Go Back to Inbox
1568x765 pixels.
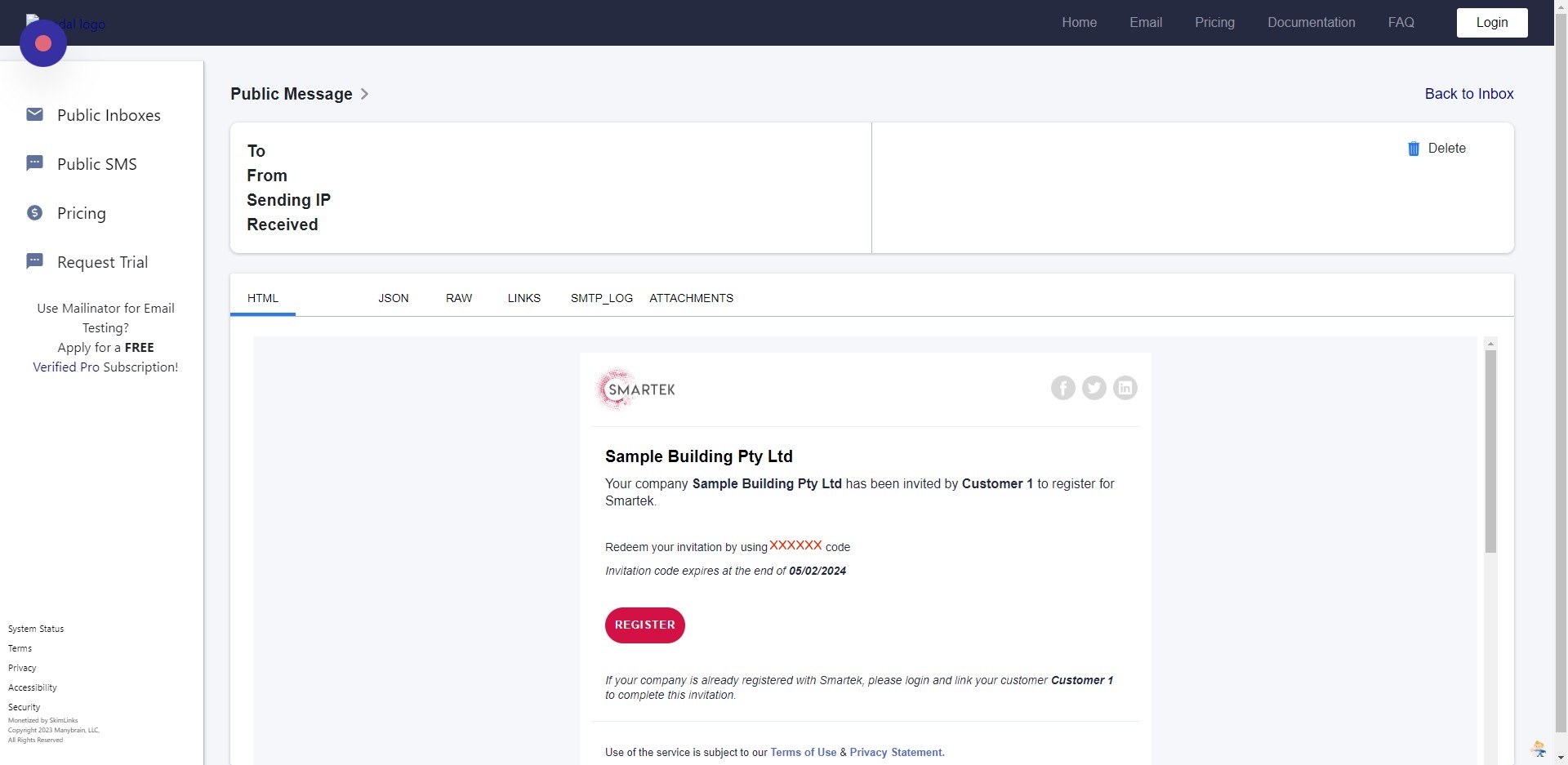1469,94
